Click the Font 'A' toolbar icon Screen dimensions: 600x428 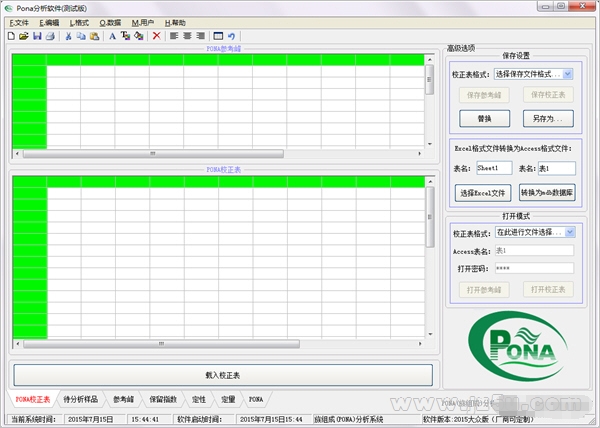(112, 36)
